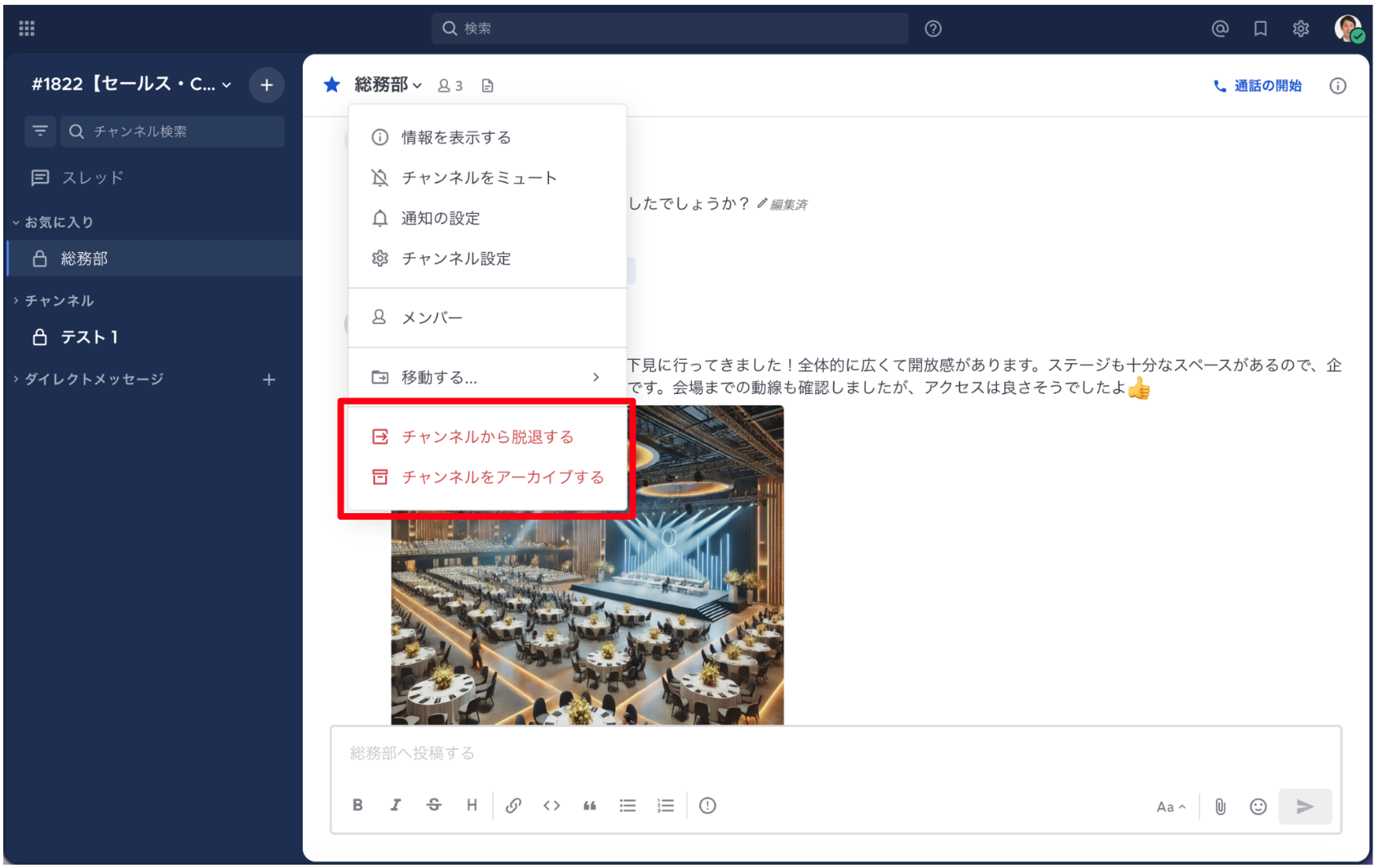
Task: Select チャンネルから脱退する from the menu
Action: click(x=487, y=436)
